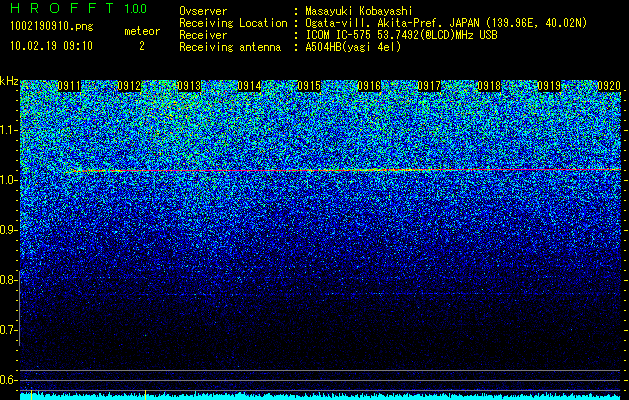Click the version number 1.0.0
This screenshot has width=629, height=400.
136,8
